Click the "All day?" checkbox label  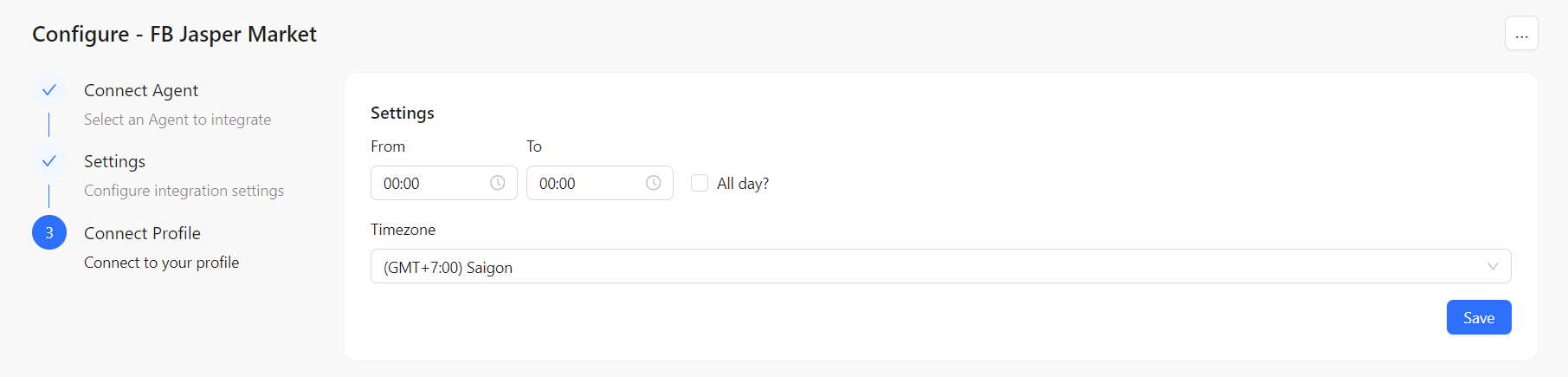742,184
